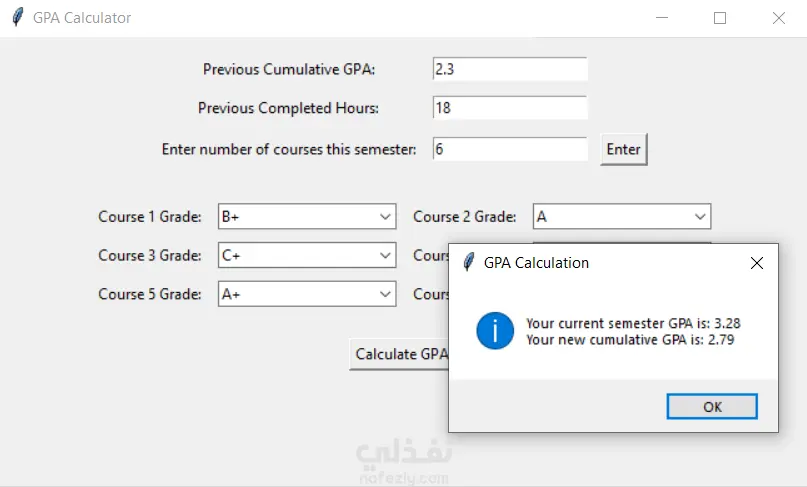Viewport: 807px width, 487px height.
Task: Close the GPA Calculation dialog
Action: (x=756, y=263)
